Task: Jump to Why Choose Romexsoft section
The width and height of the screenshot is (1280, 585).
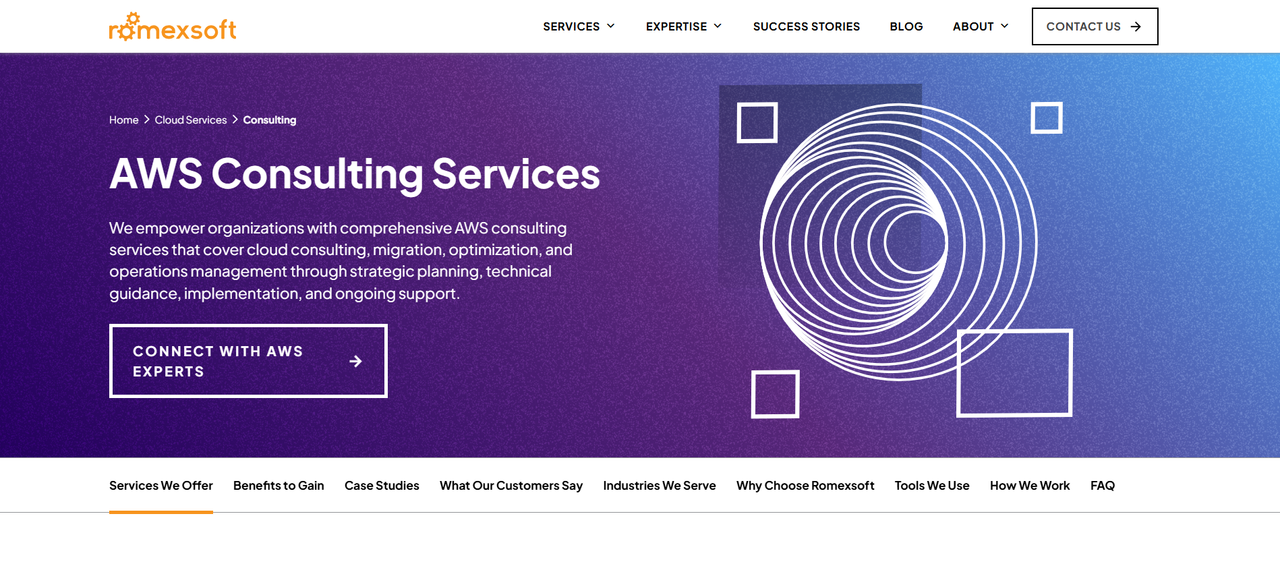Action: point(805,486)
